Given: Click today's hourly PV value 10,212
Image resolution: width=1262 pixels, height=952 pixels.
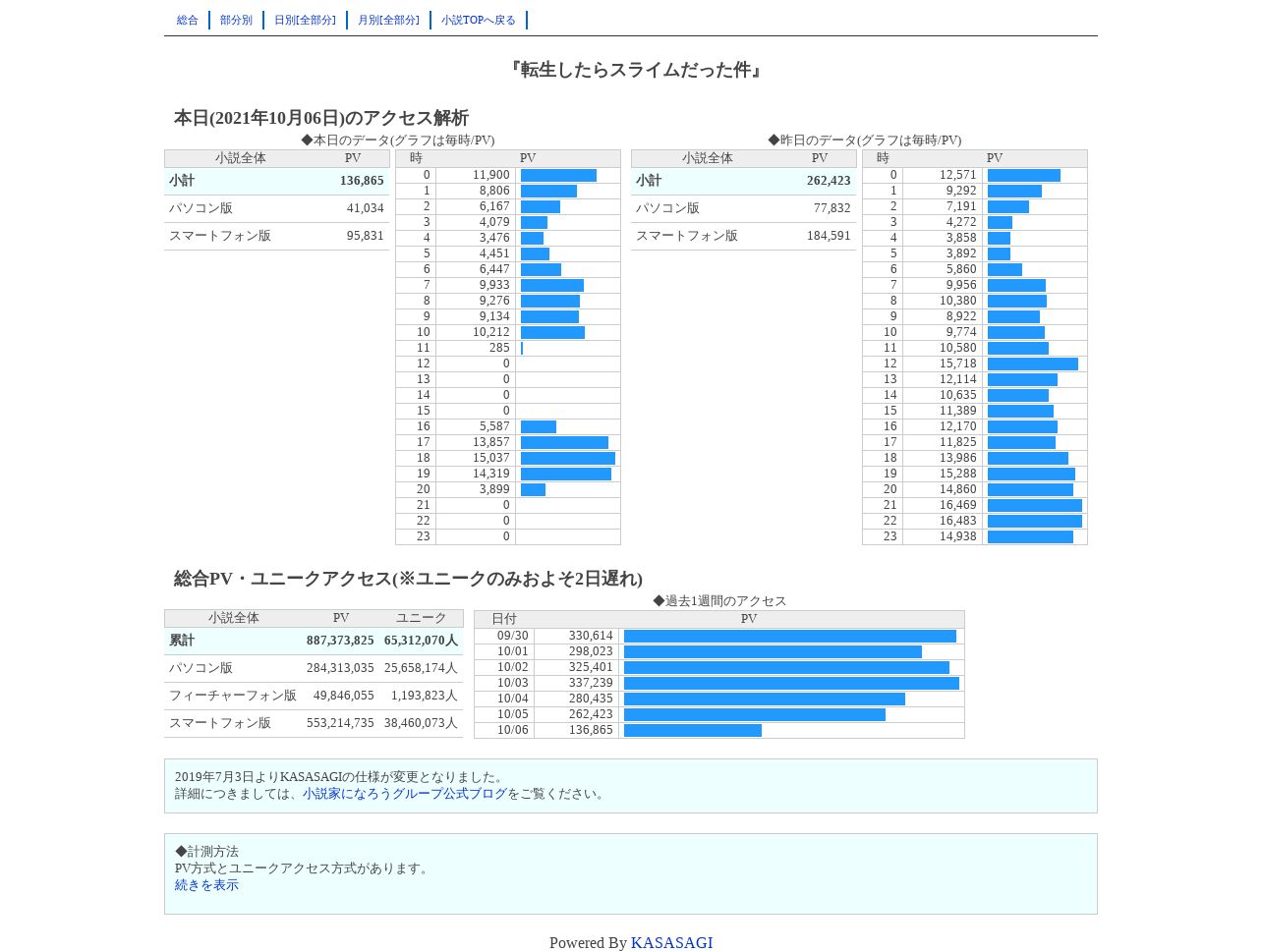Looking at the screenshot, I should point(490,332).
